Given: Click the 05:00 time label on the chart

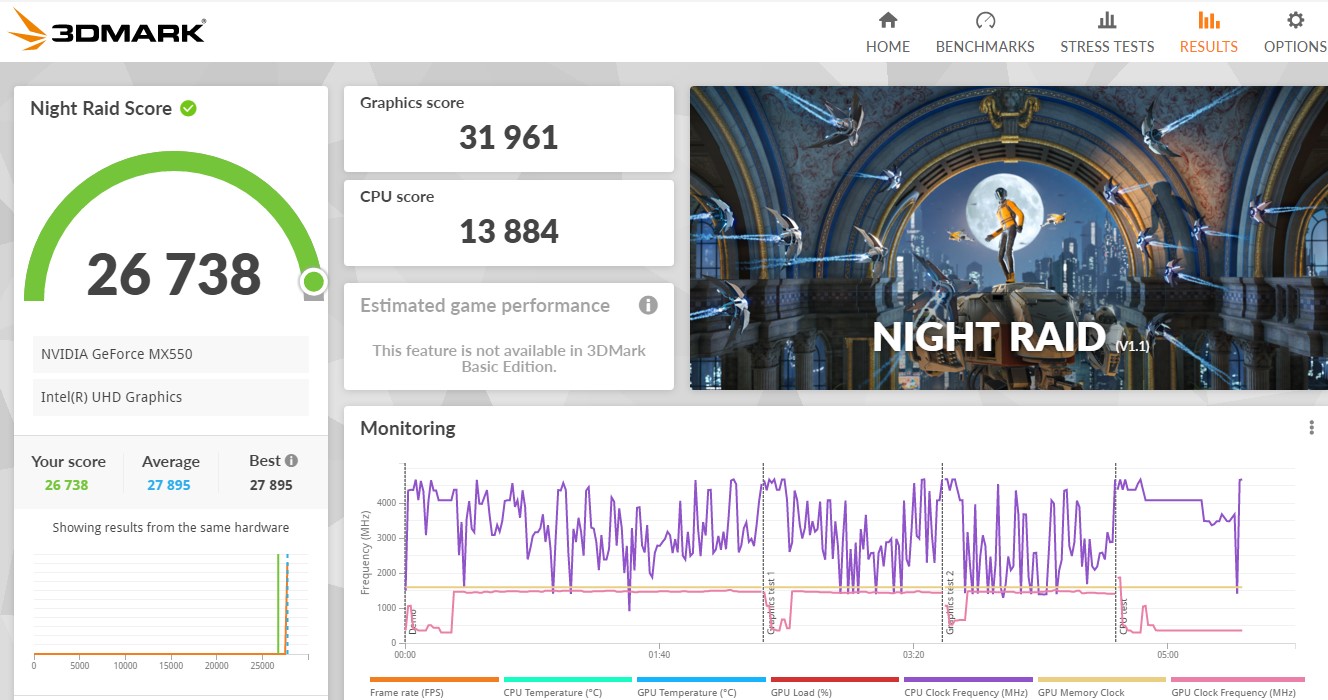Looking at the screenshot, I should click(x=1168, y=656).
